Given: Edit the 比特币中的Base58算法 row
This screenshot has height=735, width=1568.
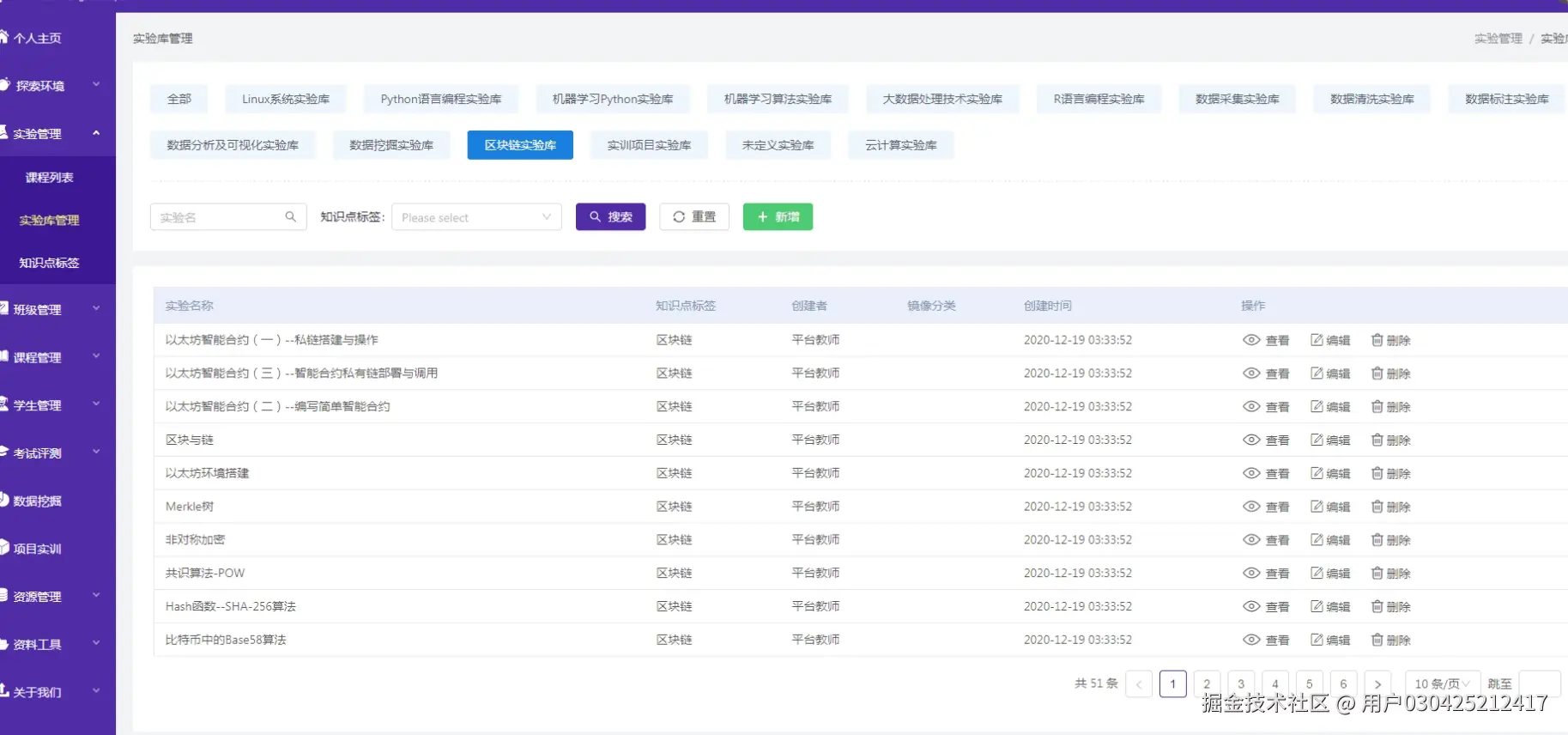Looking at the screenshot, I should point(1330,640).
